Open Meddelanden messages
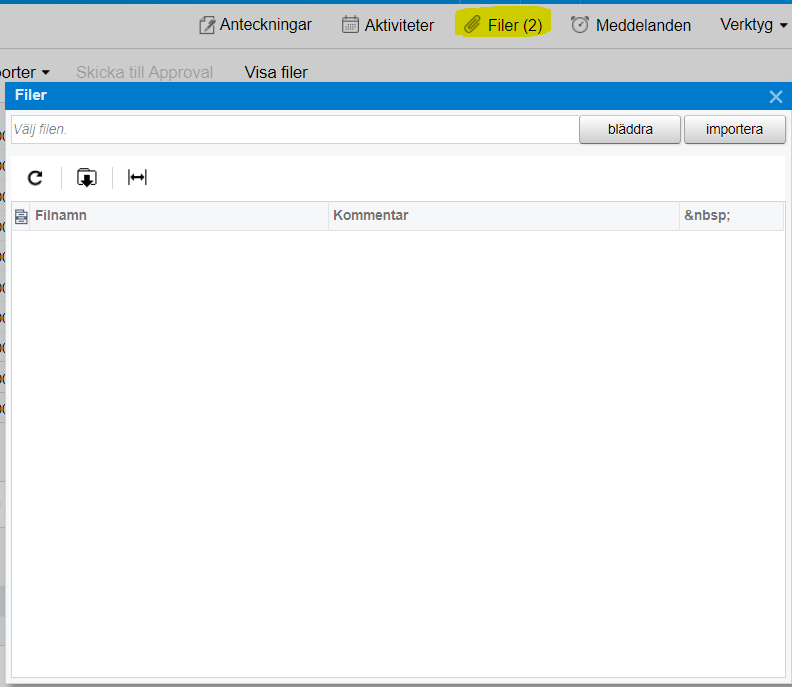This screenshot has width=792, height=687. pos(630,25)
